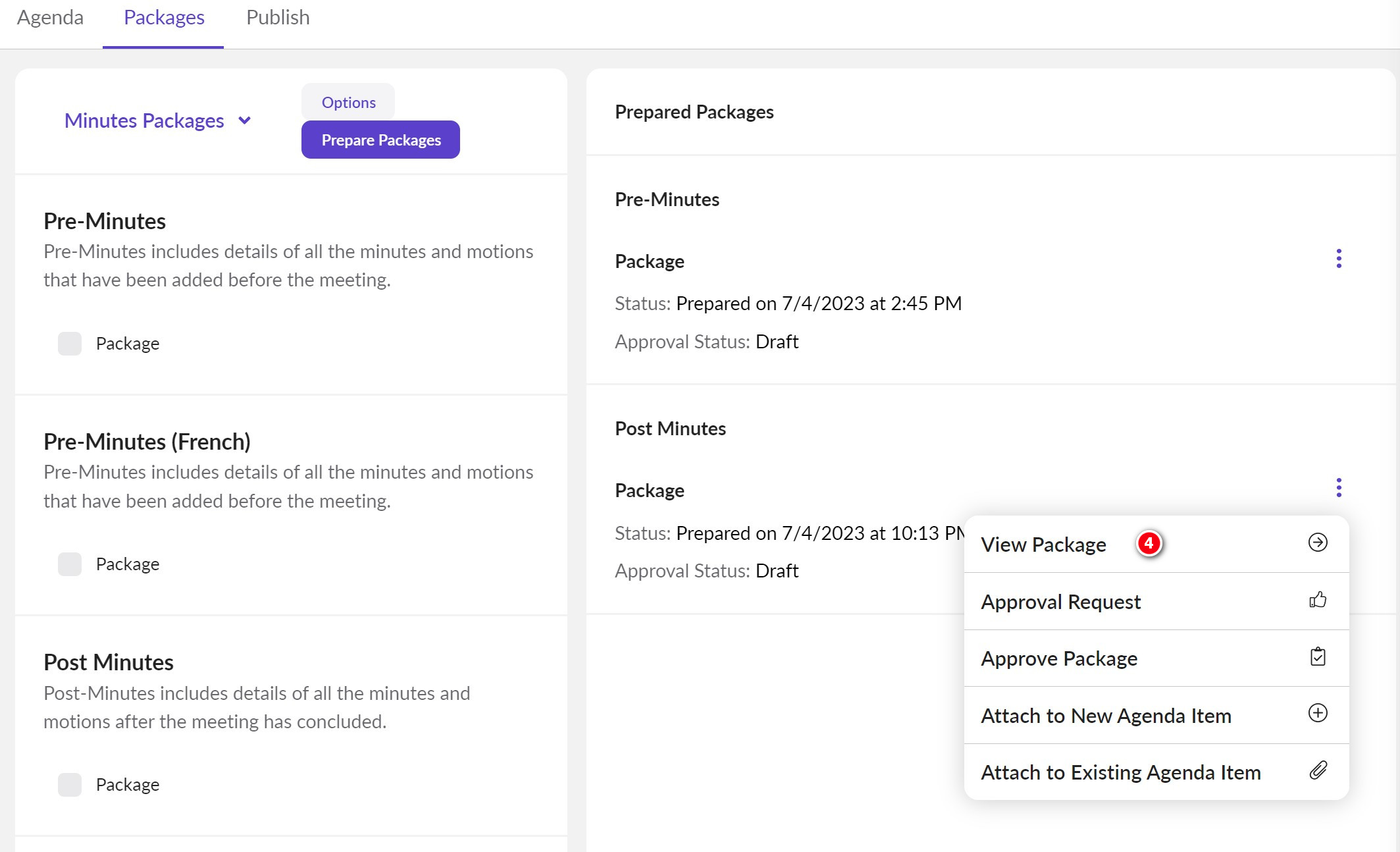1400x852 pixels.
Task: Open the three-dot menu for Pre-Minutes package
Action: (x=1338, y=259)
